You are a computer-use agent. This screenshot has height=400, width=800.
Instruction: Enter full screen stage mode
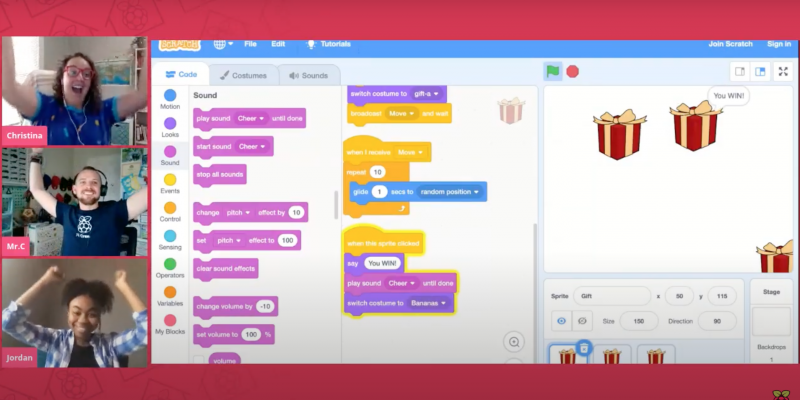tap(783, 72)
